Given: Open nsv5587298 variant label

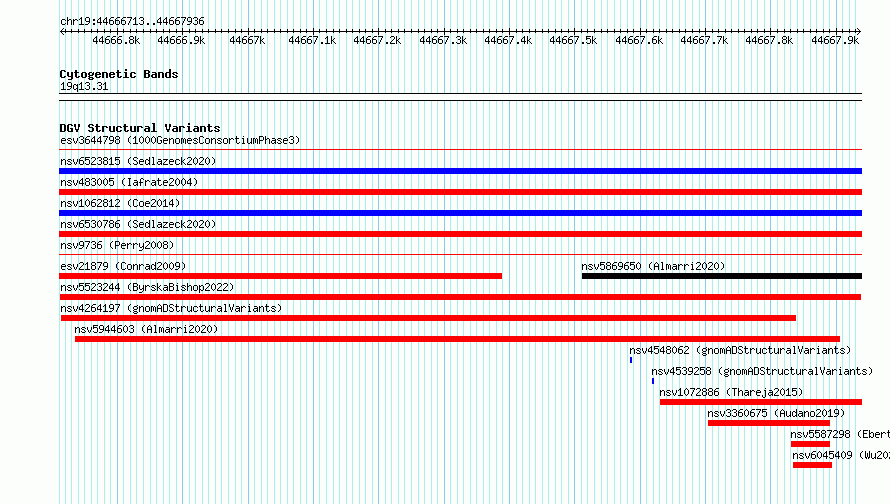Looking at the screenshot, I should click(x=840, y=434).
